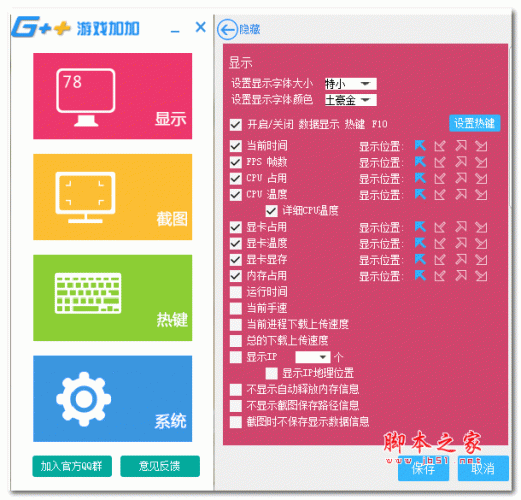Set 当前时间 position to top-right arrow
The height and width of the screenshot is (500, 521).
pyautogui.click(x=461, y=146)
